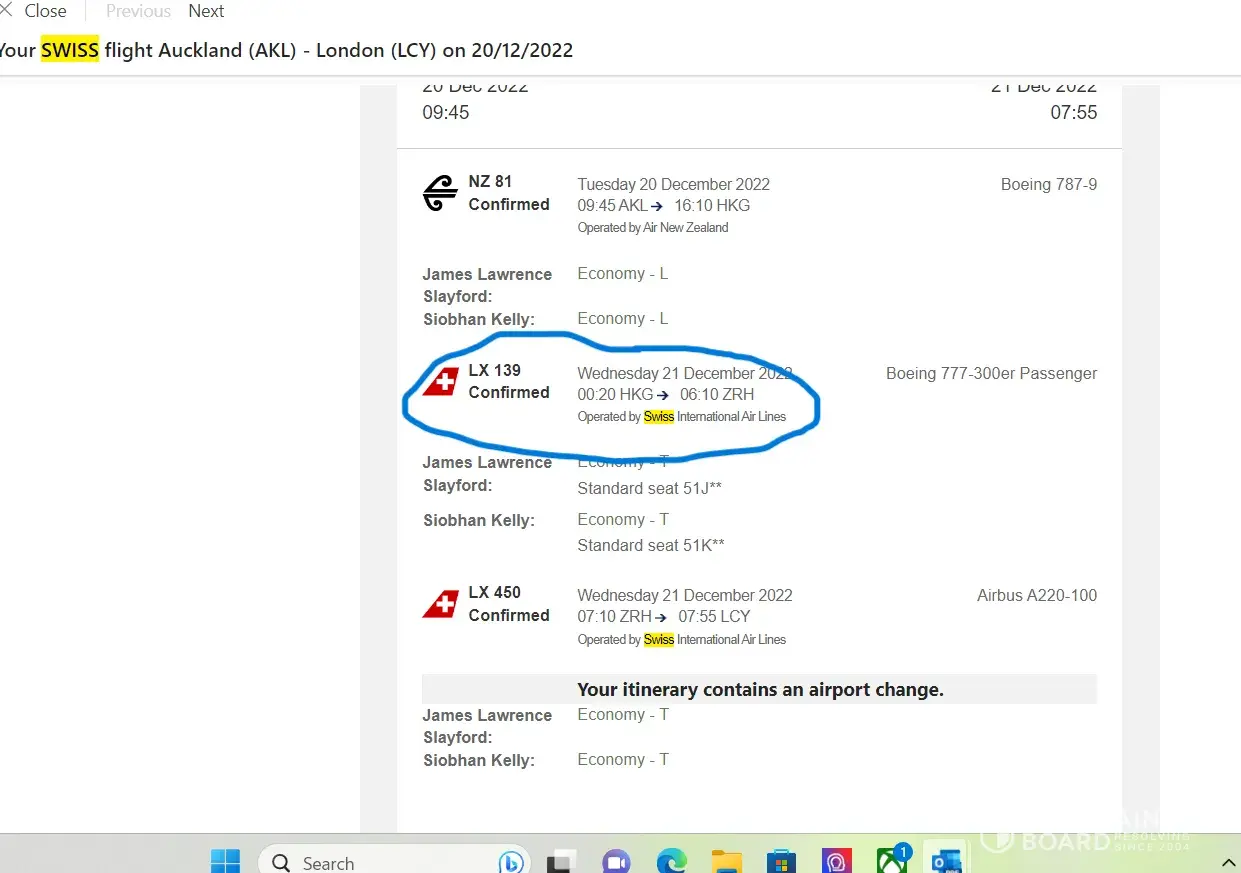Click the Swiss logo beside LX 139
The width and height of the screenshot is (1241, 873).
point(441,381)
